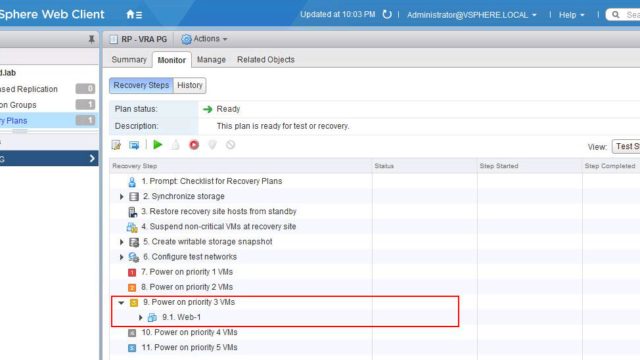
Task: Refresh the vSphere Web Client view
Action: 387,14
